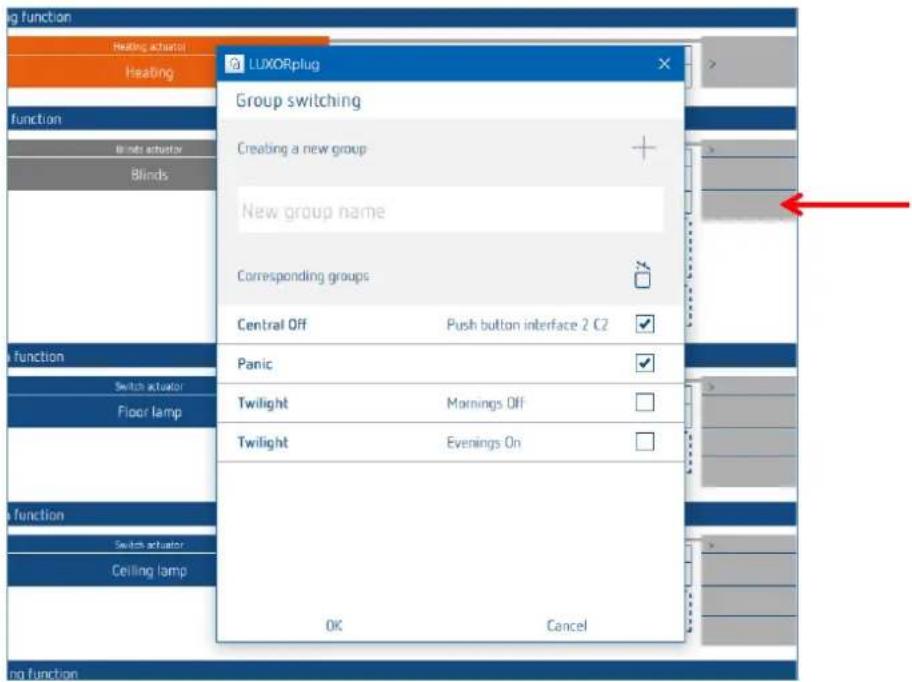Click the Corresponding groups heading
Screen dimensions: 912x682
pyautogui.click(x=302, y=276)
